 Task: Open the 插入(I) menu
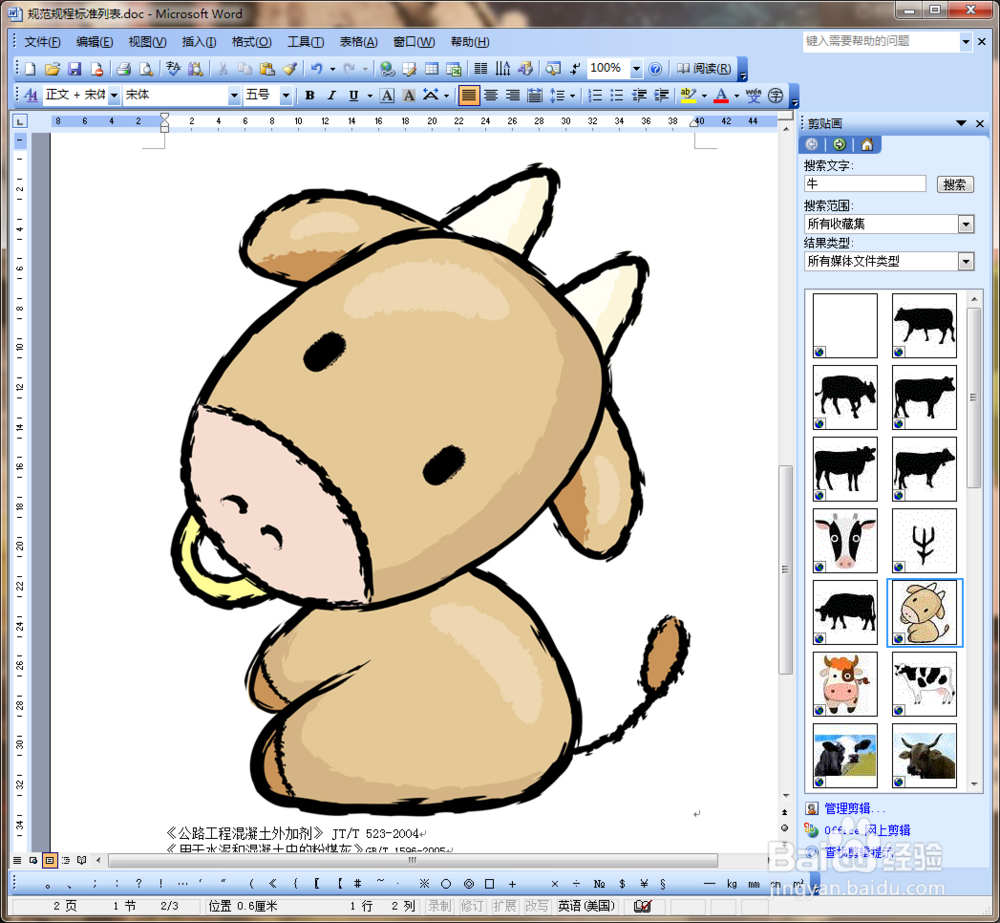click(199, 42)
